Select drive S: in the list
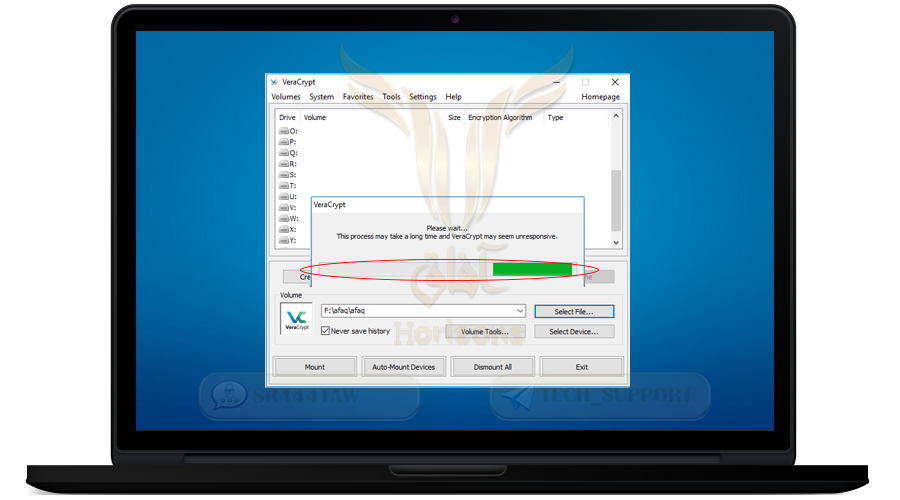Viewport: 900px width, 500px height. (x=288, y=175)
